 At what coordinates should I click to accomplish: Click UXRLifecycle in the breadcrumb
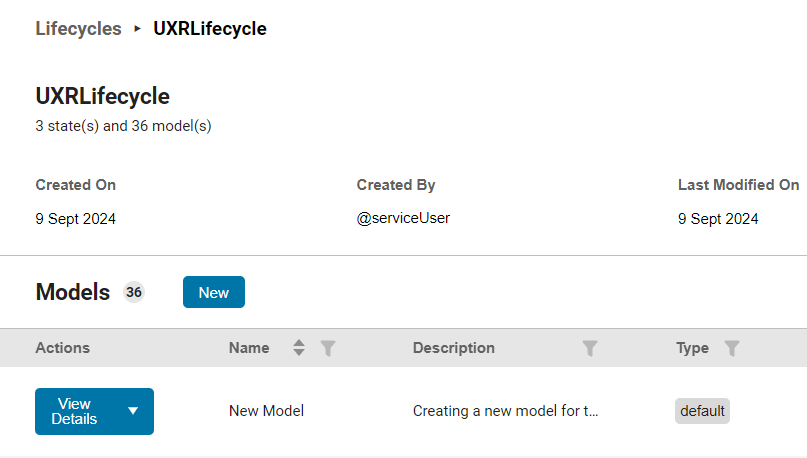[x=210, y=29]
